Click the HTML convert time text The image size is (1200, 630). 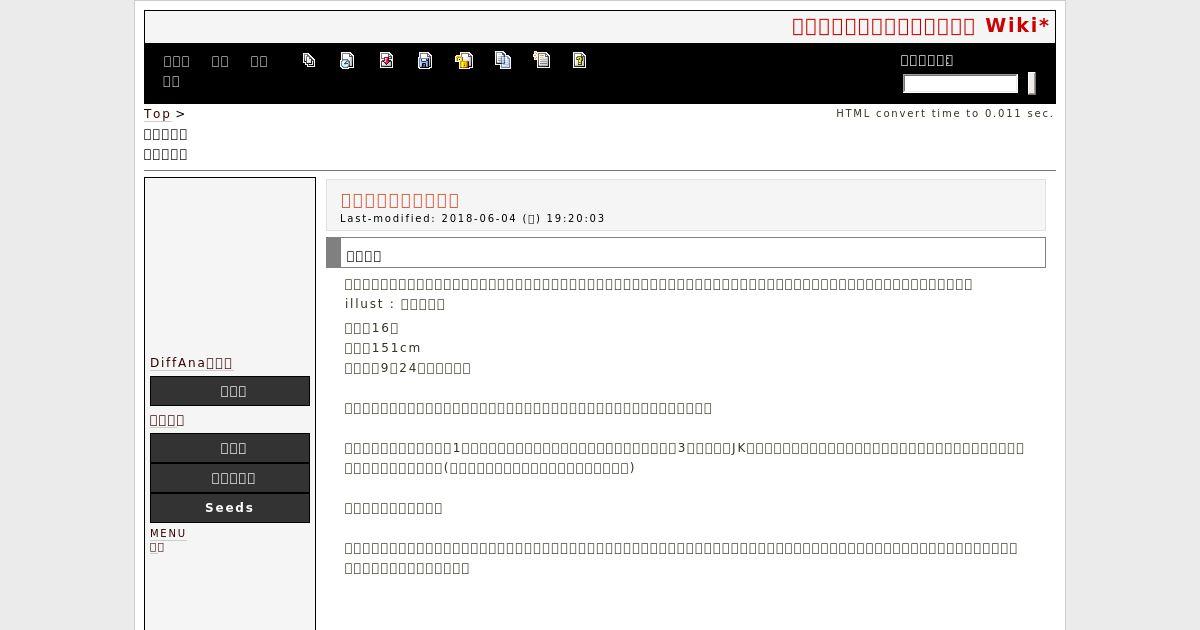945,113
